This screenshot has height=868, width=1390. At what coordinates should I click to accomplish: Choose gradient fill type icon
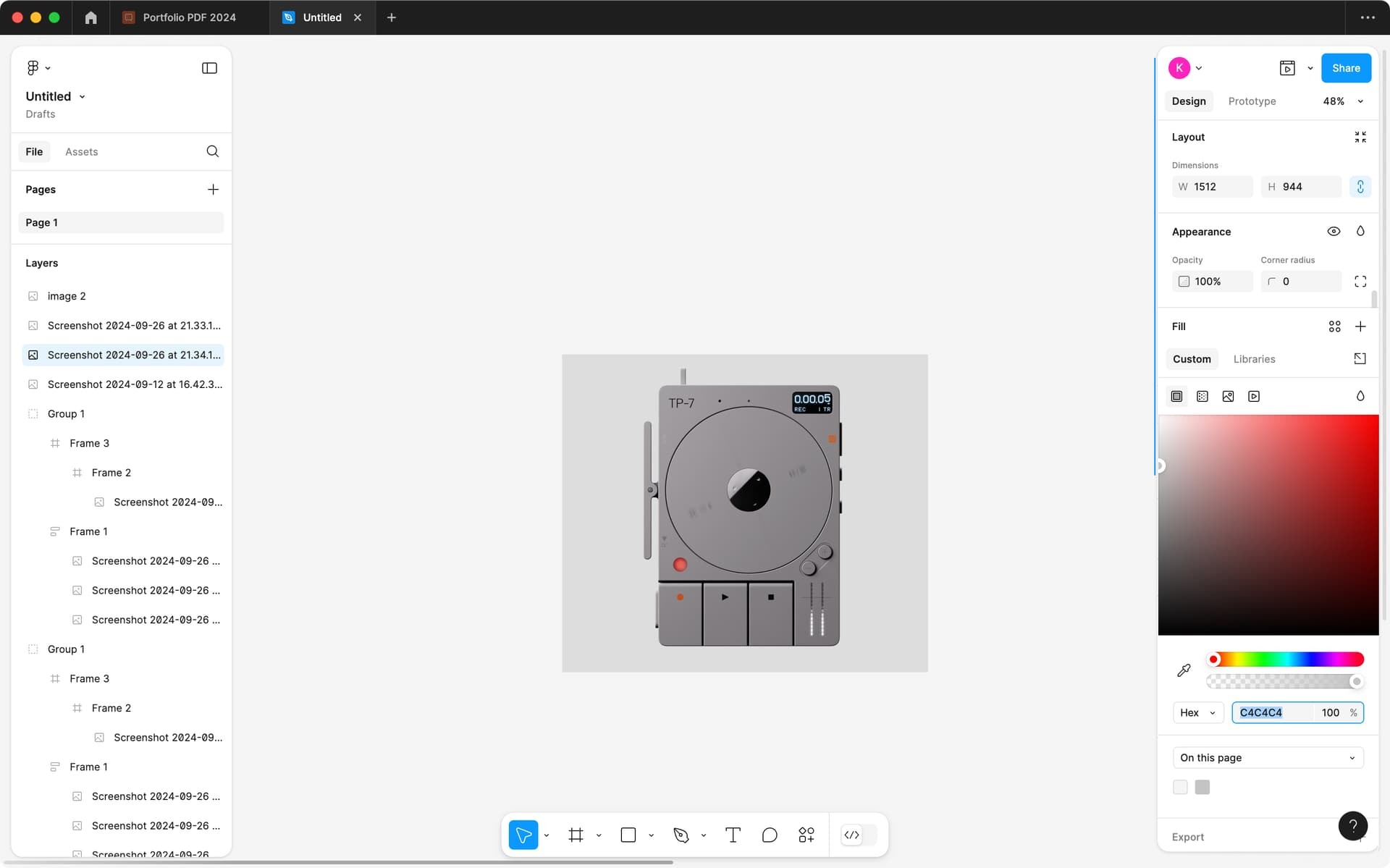pyautogui.click(x=1202, y=397)
